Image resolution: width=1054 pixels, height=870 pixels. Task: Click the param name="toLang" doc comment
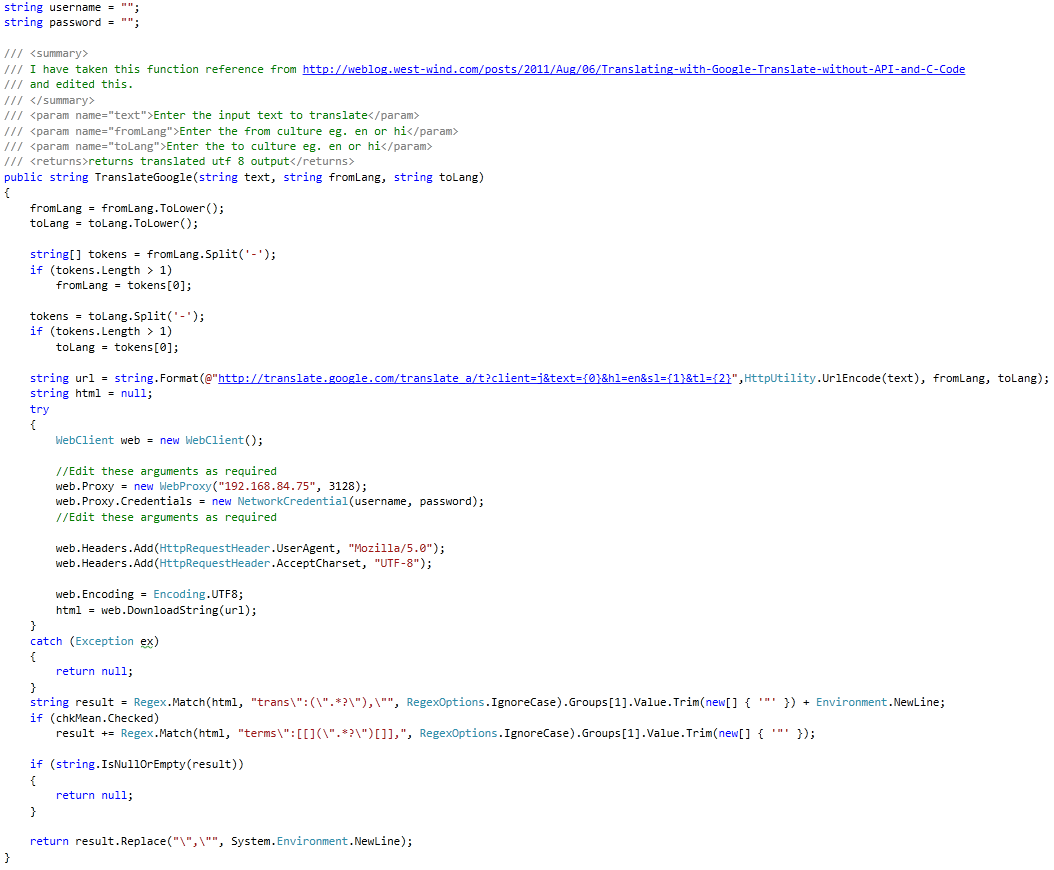(x=218, y=147)
